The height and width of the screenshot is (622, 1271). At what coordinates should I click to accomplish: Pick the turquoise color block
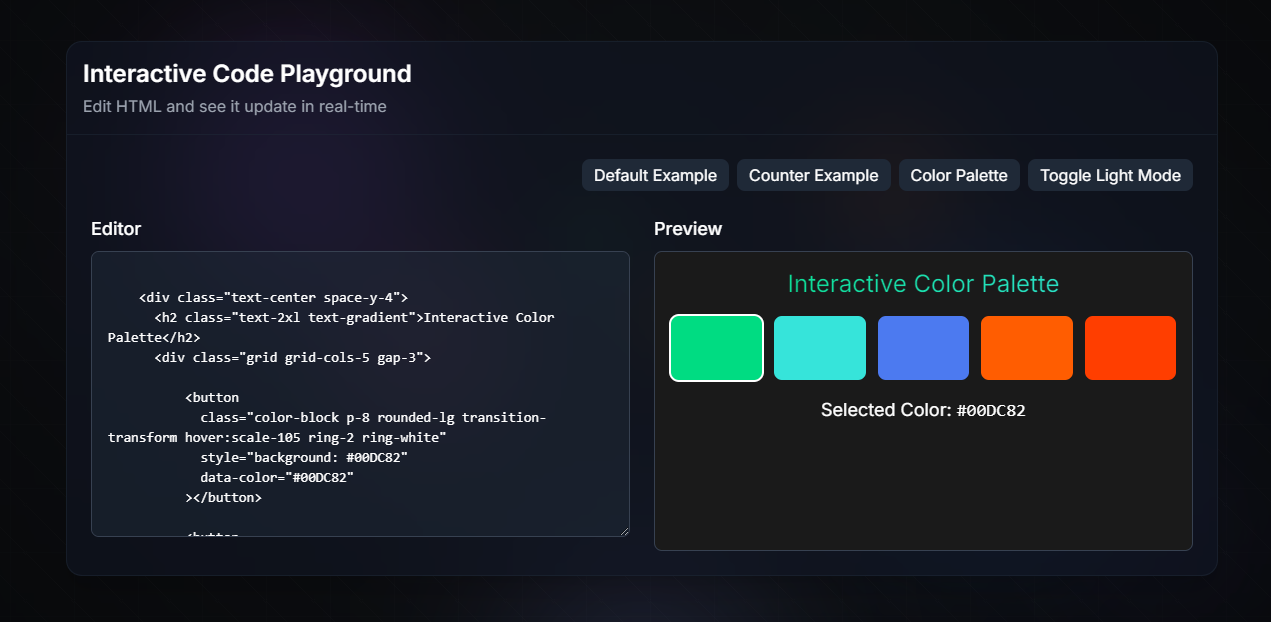coord(820,348)
